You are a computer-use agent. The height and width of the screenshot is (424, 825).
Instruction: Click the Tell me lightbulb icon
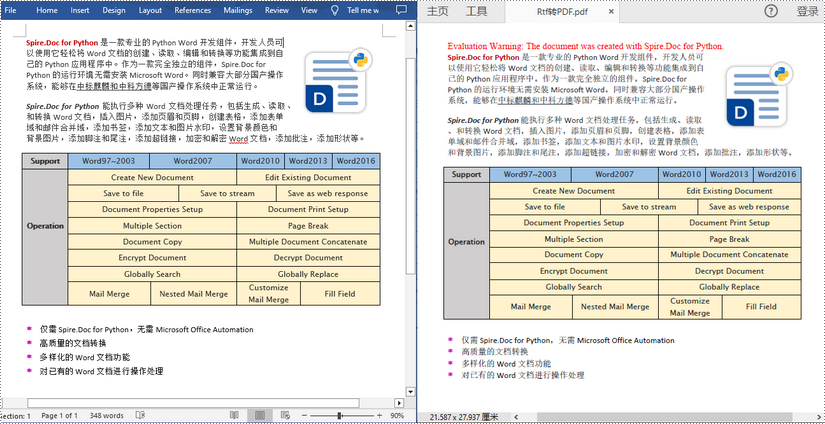click(x=335, y=10)
